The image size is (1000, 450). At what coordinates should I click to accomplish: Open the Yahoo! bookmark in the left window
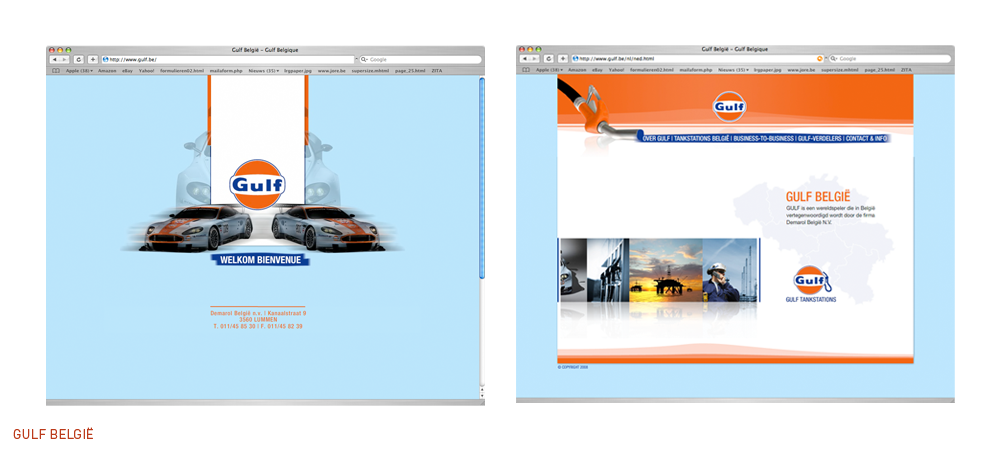click(x=147, y=71)
